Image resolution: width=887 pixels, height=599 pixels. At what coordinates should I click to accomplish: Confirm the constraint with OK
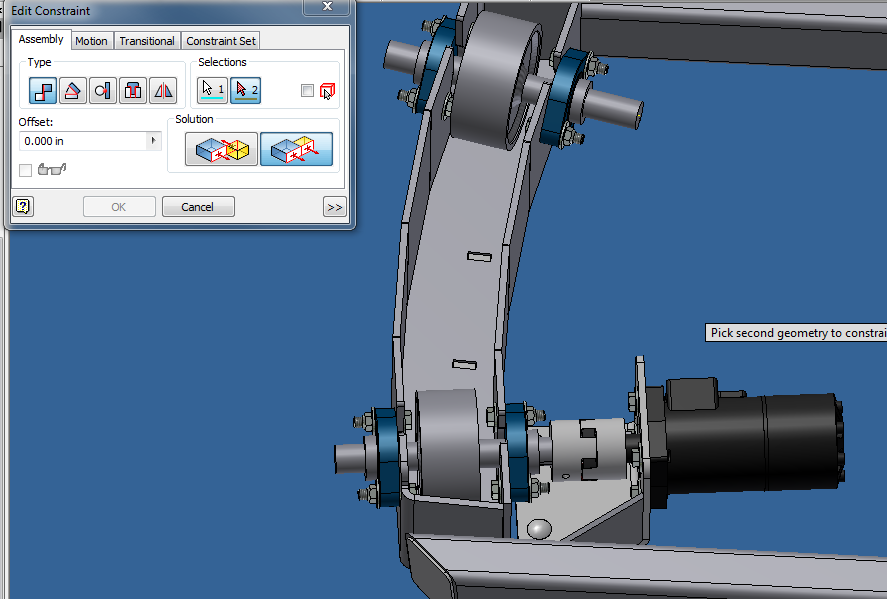(119, 207)
